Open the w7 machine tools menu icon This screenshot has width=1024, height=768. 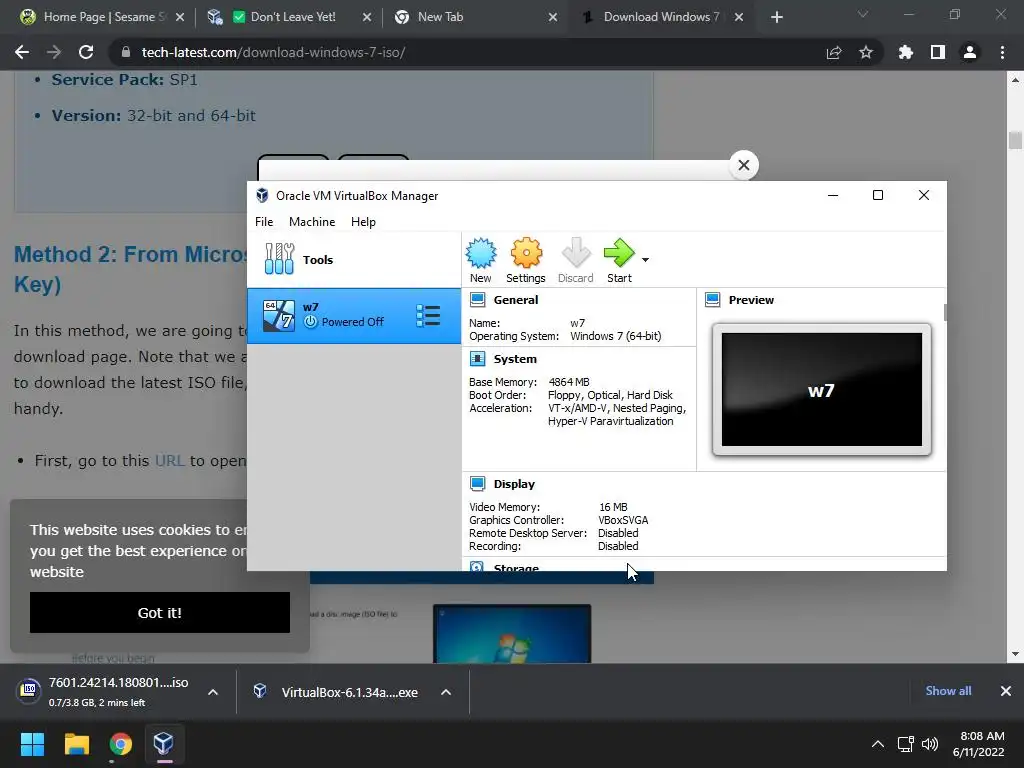pos(428,315)
